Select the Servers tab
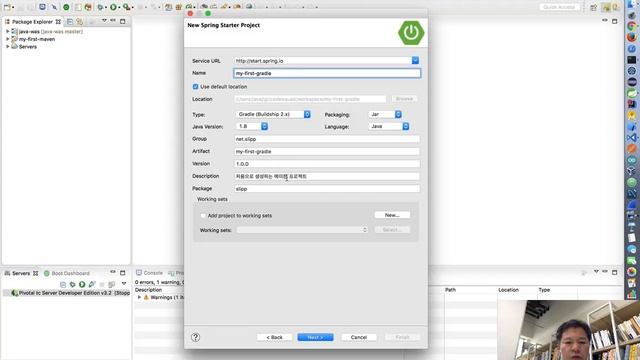This screenshot has width=640, height=360. pos(21,273)
